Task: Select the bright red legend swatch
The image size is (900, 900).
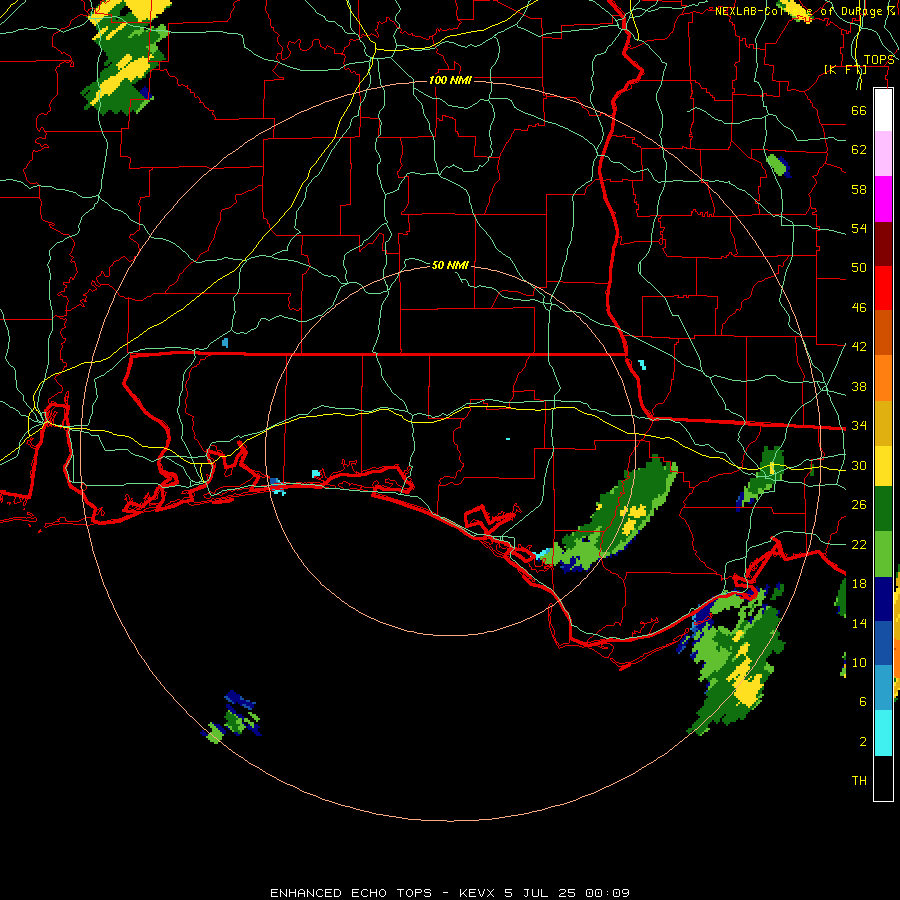Action: (883, 288)
